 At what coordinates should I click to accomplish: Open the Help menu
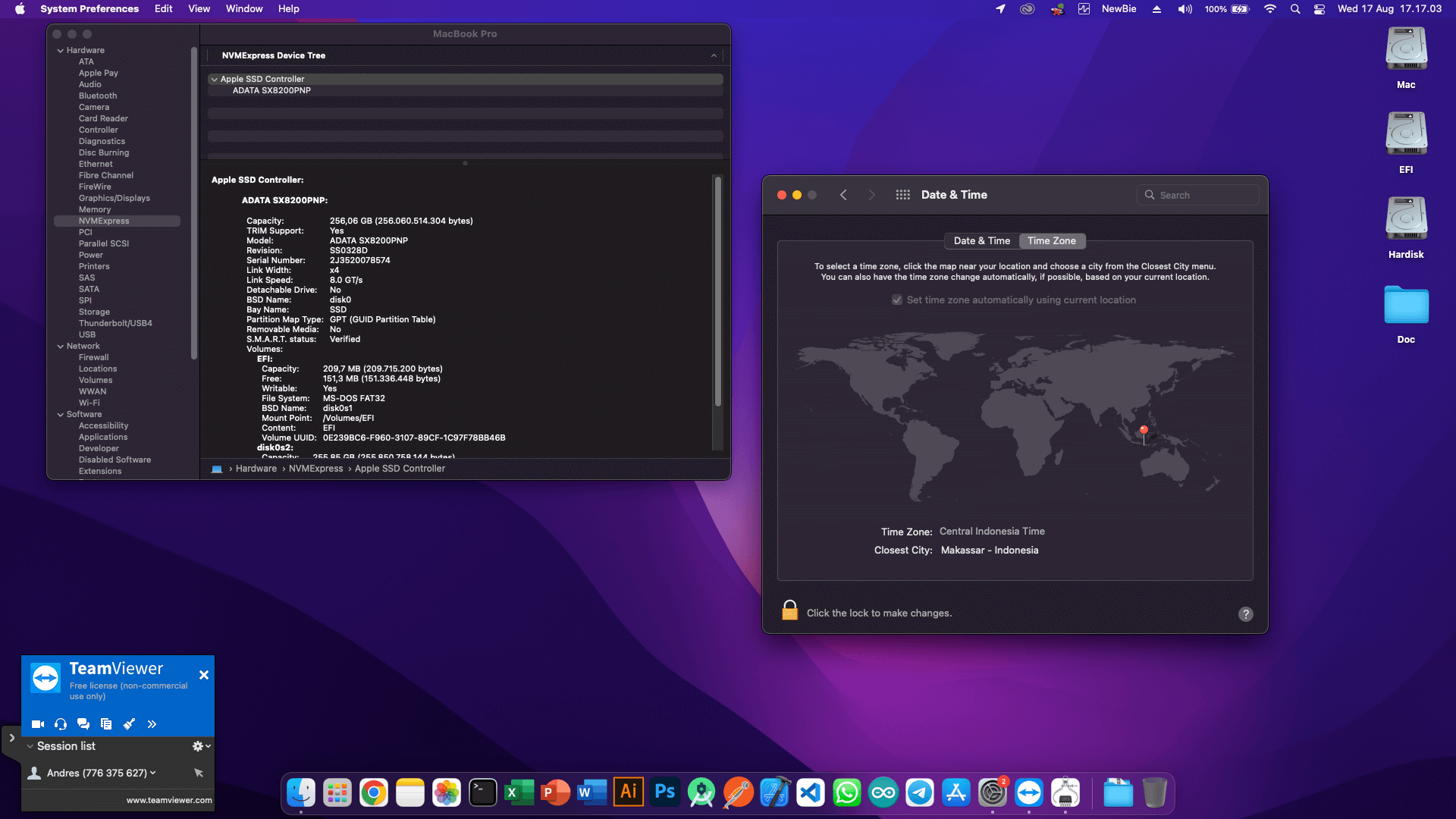(288, 9)
